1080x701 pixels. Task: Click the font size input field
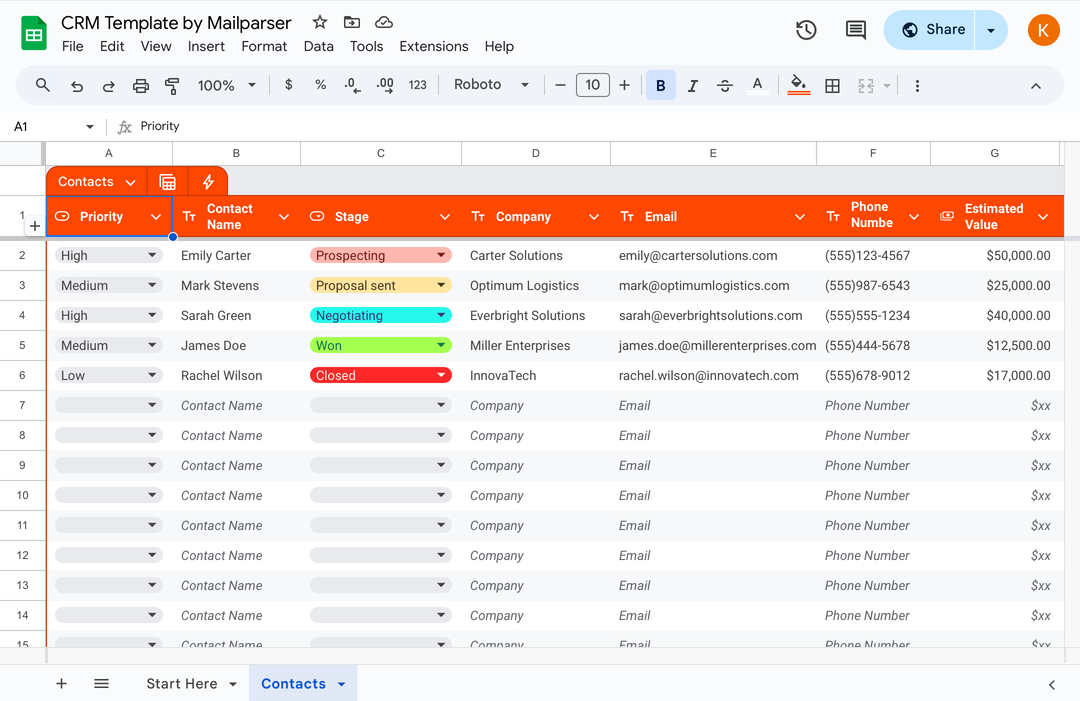point(592,85)
